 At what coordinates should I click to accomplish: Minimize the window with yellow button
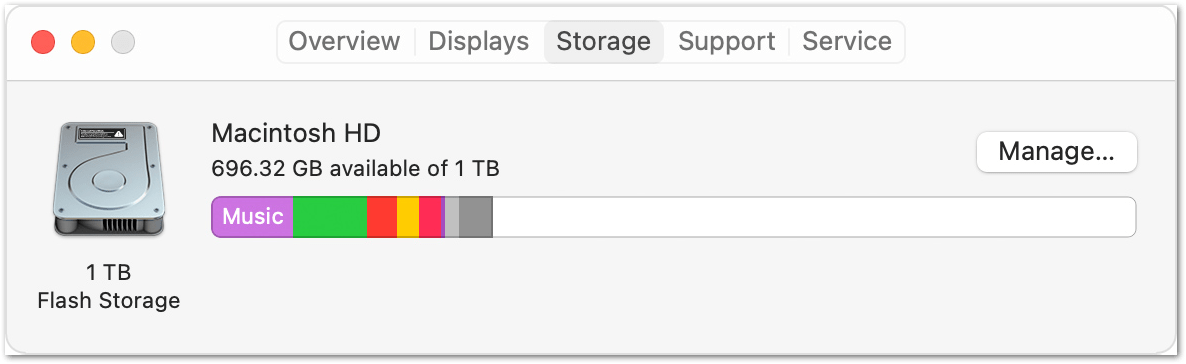(x=83, y=42)
